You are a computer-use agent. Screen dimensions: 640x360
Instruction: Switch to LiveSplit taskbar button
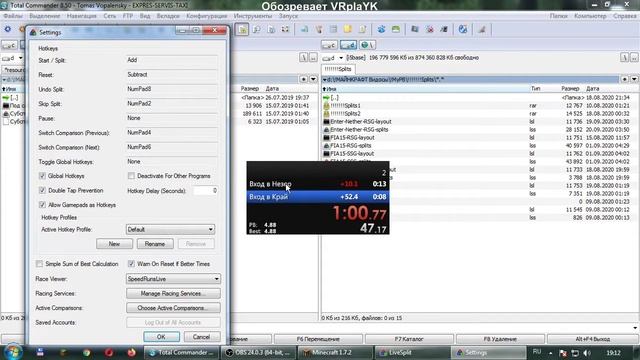412,352
